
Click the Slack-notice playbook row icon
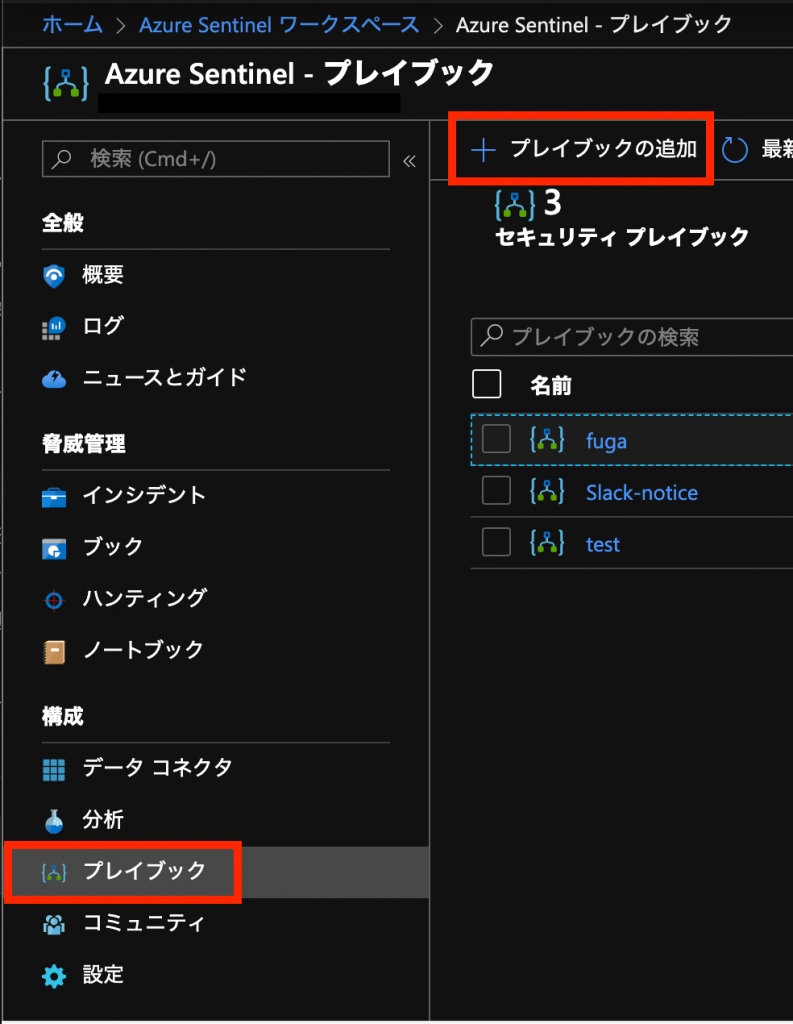coord(547,491)
